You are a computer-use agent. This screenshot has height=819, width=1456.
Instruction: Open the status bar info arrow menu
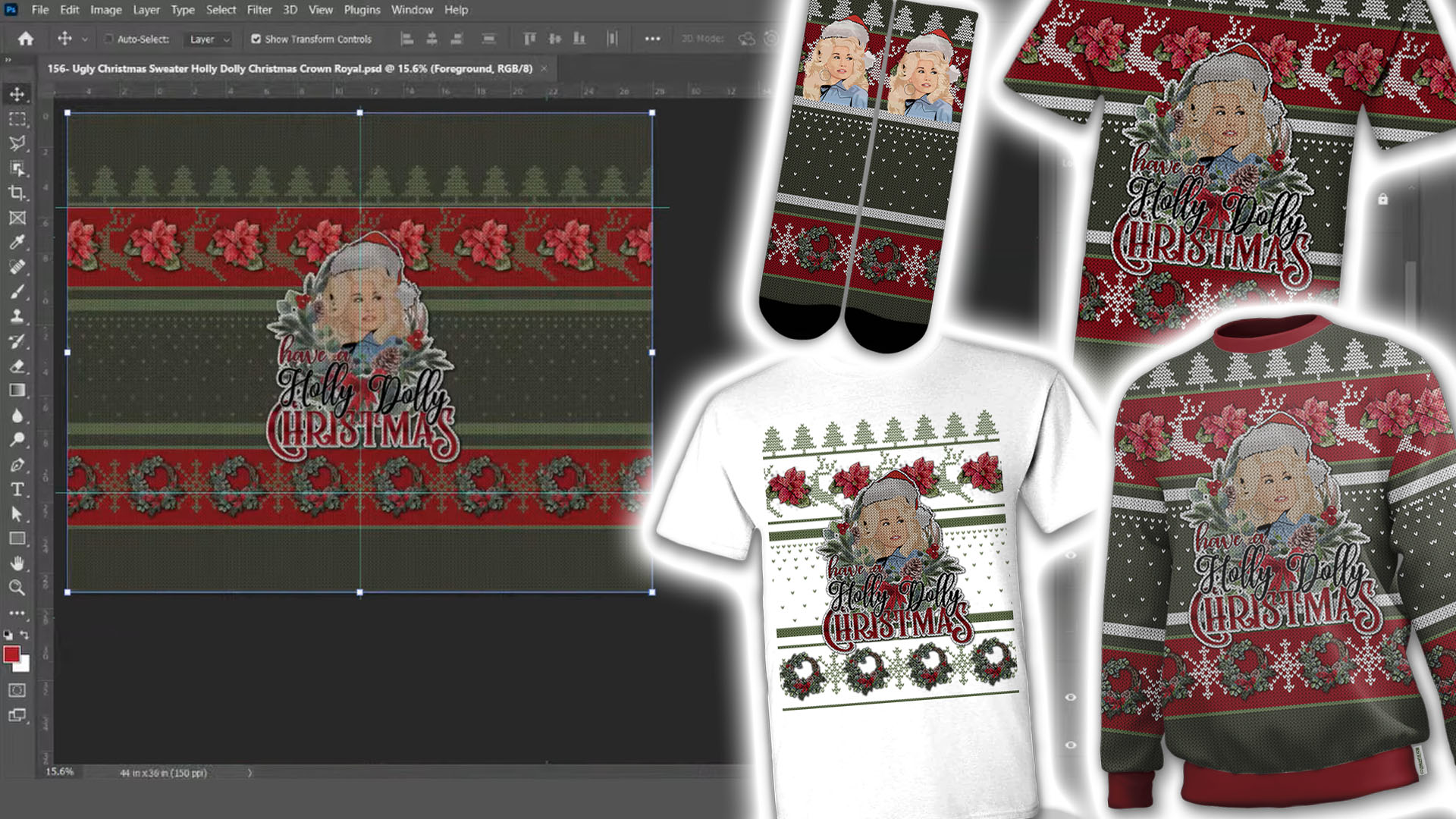(x=249, y=773)
